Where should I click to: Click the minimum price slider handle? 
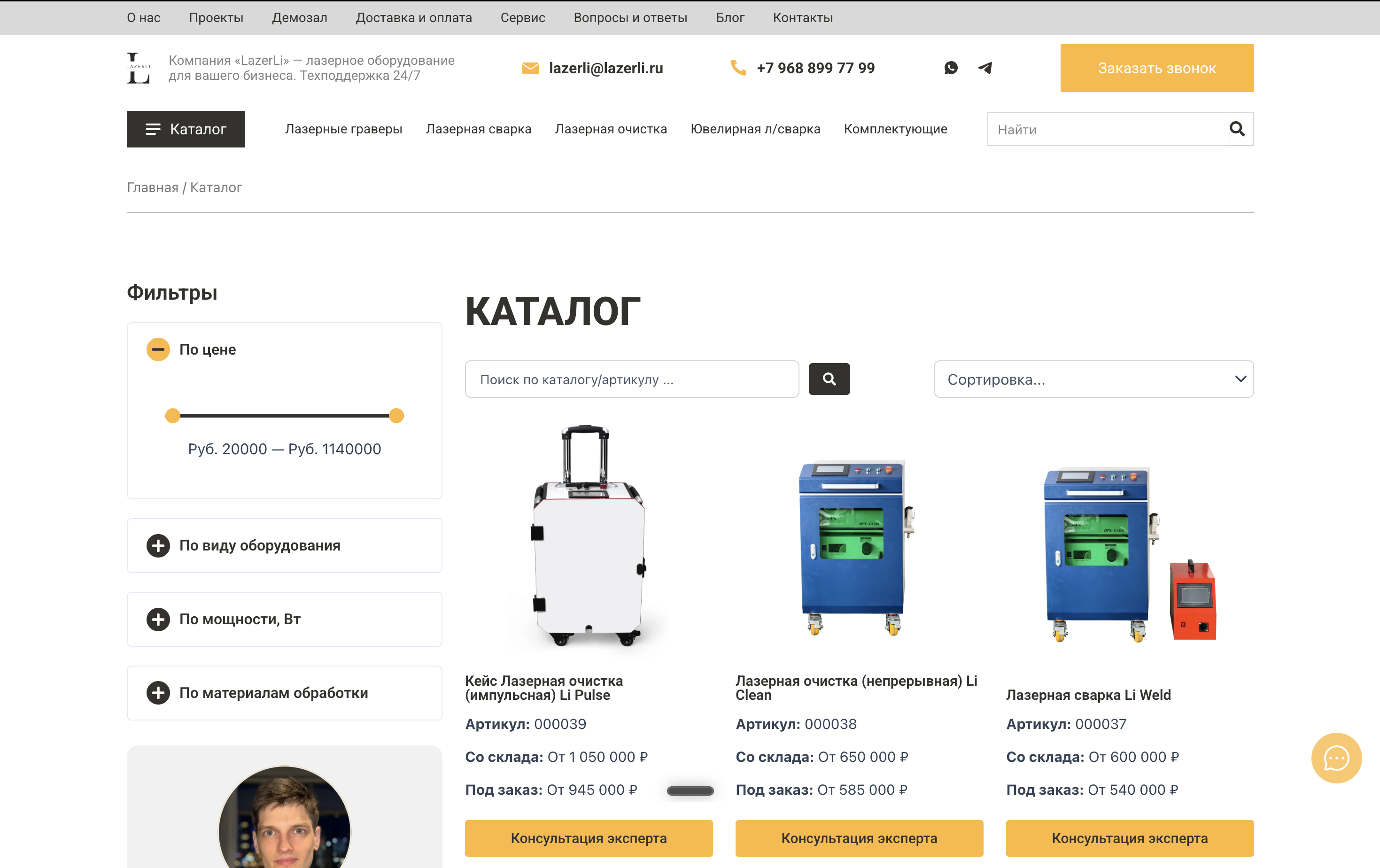coord(172,415)
